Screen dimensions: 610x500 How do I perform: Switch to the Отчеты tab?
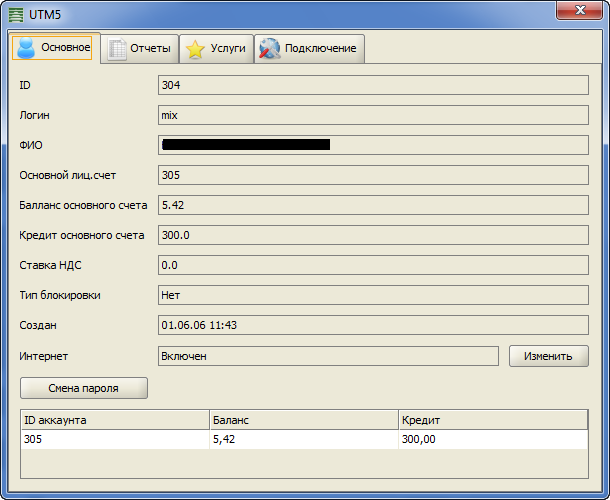click(139, 49)
